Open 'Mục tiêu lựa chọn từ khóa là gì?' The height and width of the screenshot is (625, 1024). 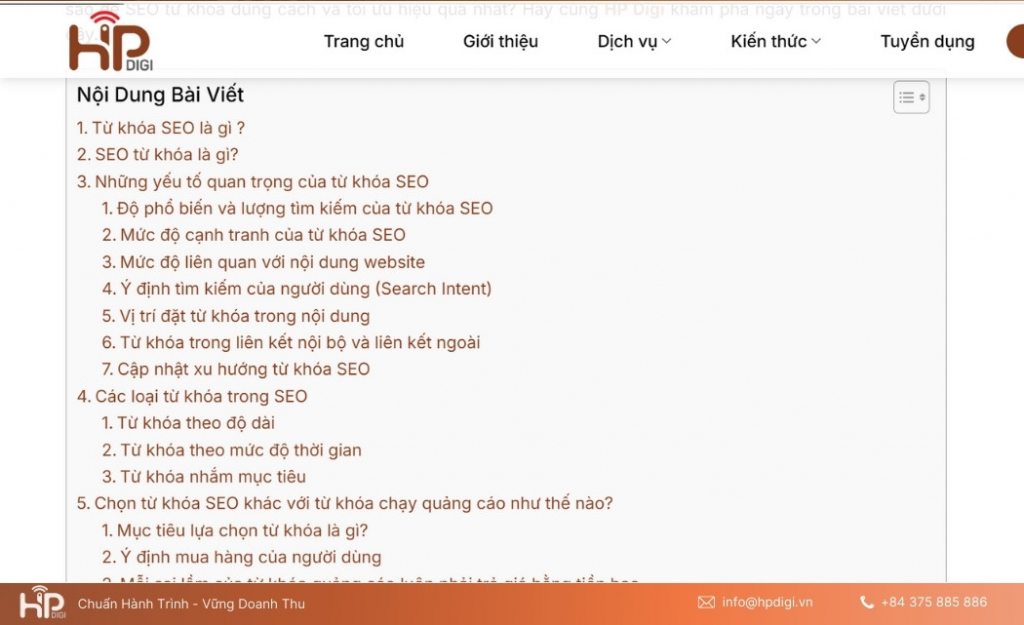[x=234, y=530]
